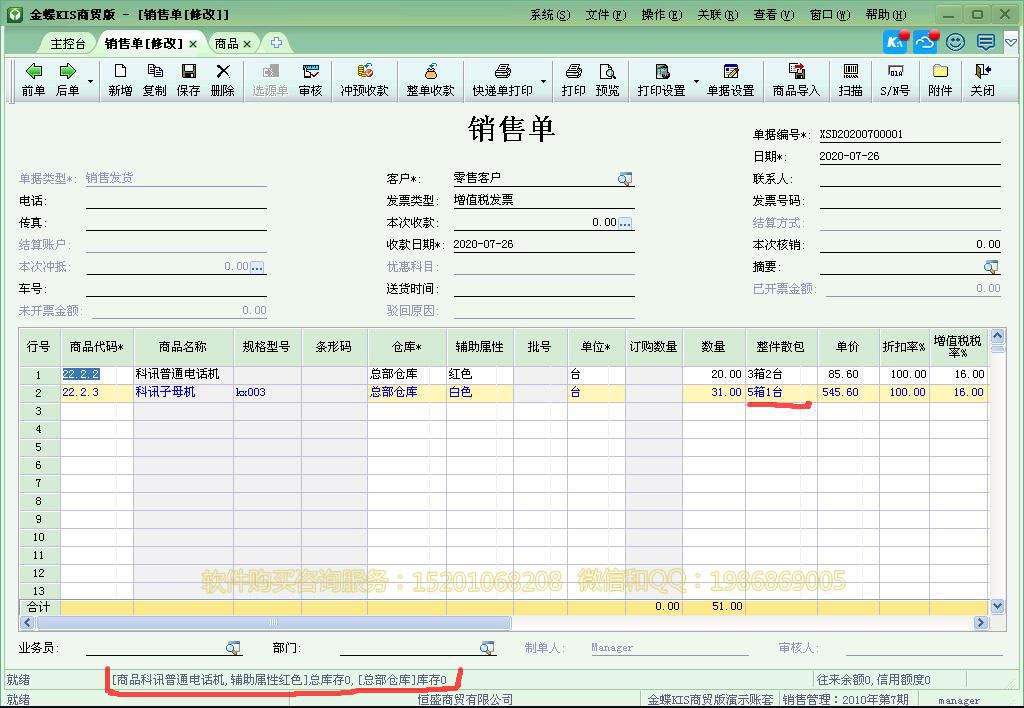Expand the dropdown arrow beside 后单

90,81
